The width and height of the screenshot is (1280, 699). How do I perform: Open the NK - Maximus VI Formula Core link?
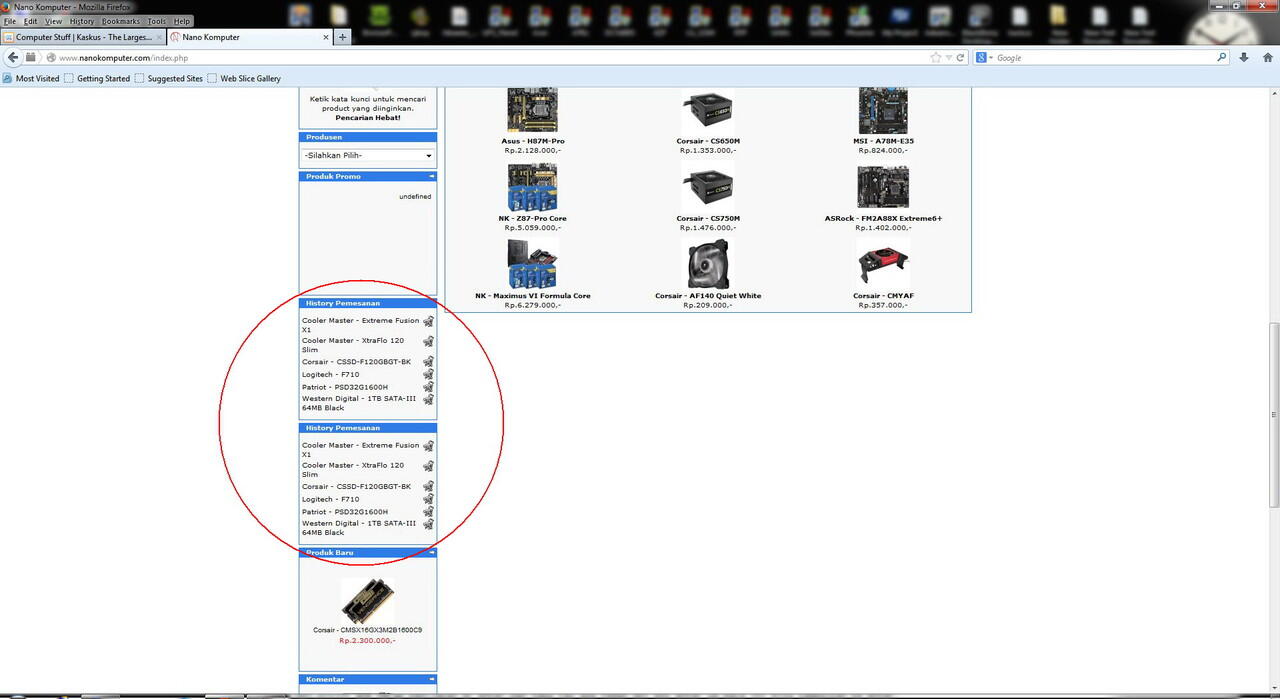(533, 296)
